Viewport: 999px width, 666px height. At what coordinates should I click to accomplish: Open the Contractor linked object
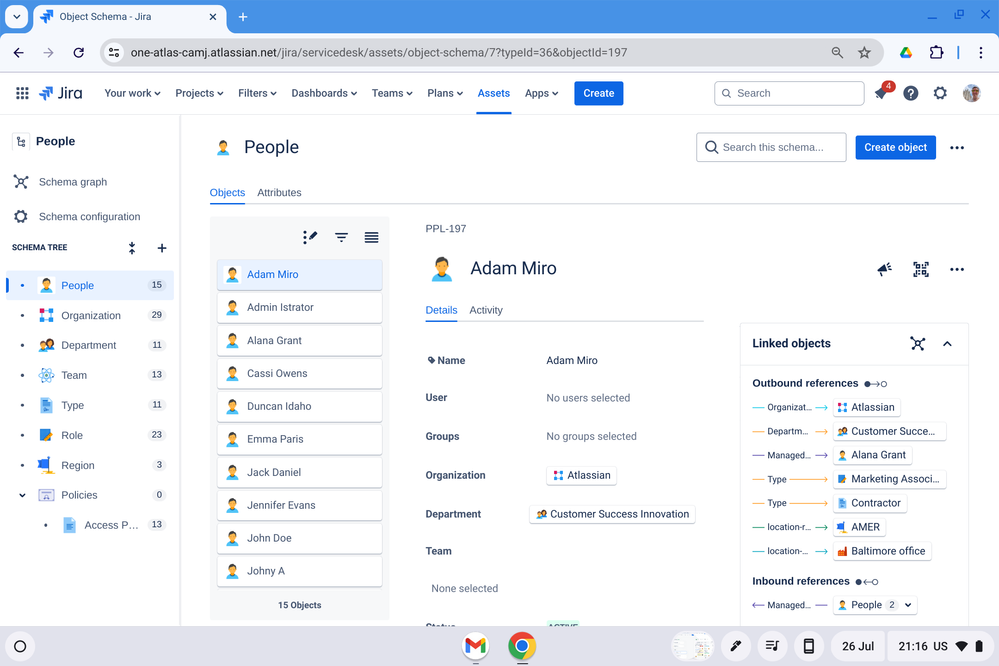pyautogui.click(x=870, y=503)
